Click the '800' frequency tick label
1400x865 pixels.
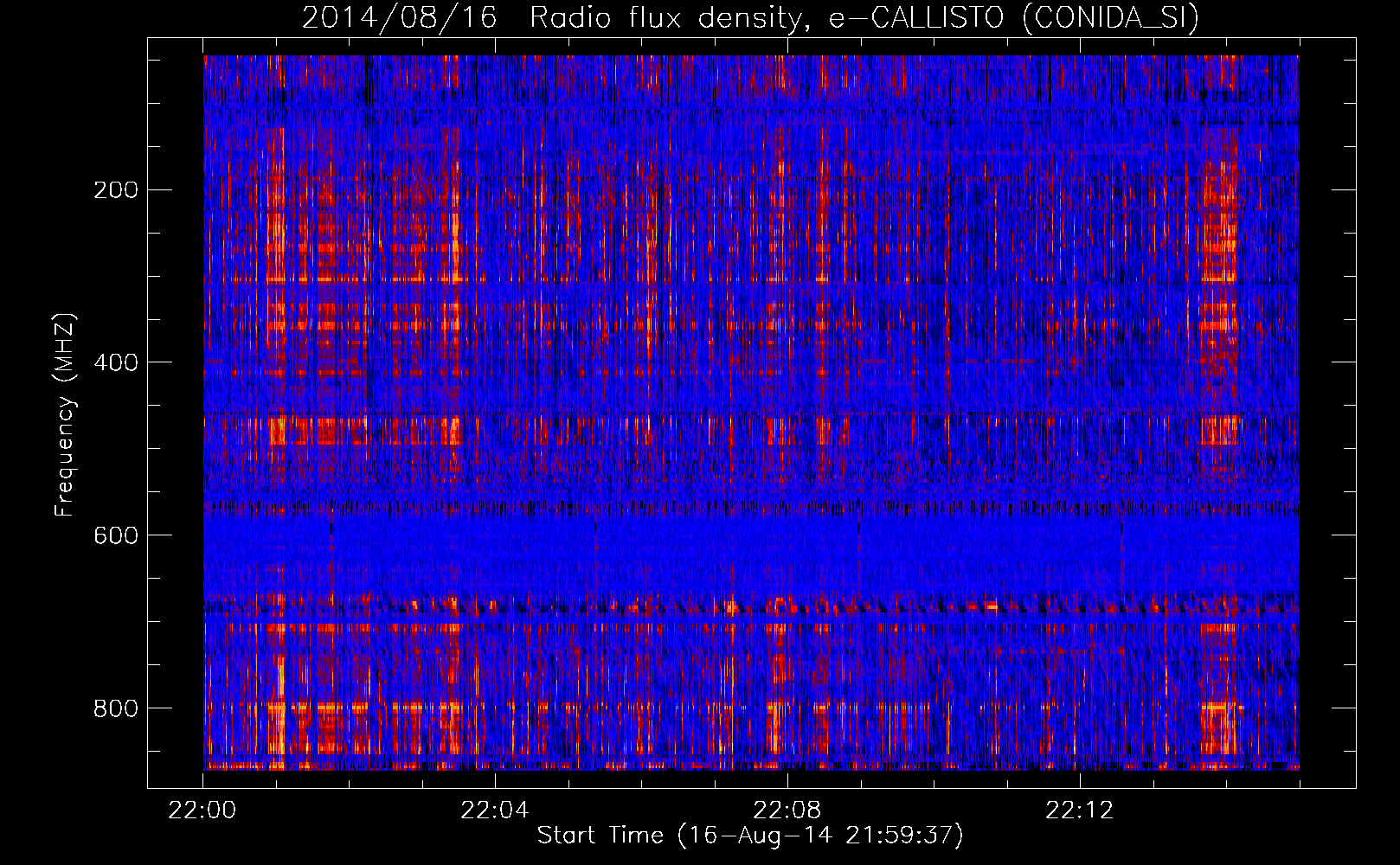(115, 708)
